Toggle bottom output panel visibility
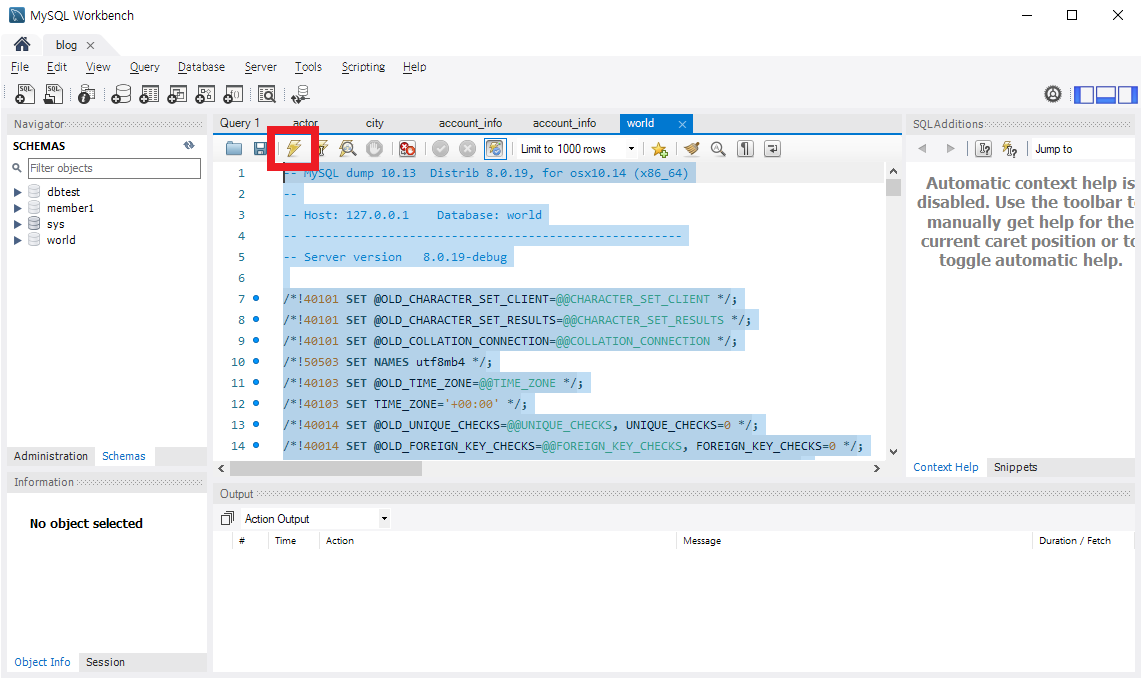 coord(1106,95)
